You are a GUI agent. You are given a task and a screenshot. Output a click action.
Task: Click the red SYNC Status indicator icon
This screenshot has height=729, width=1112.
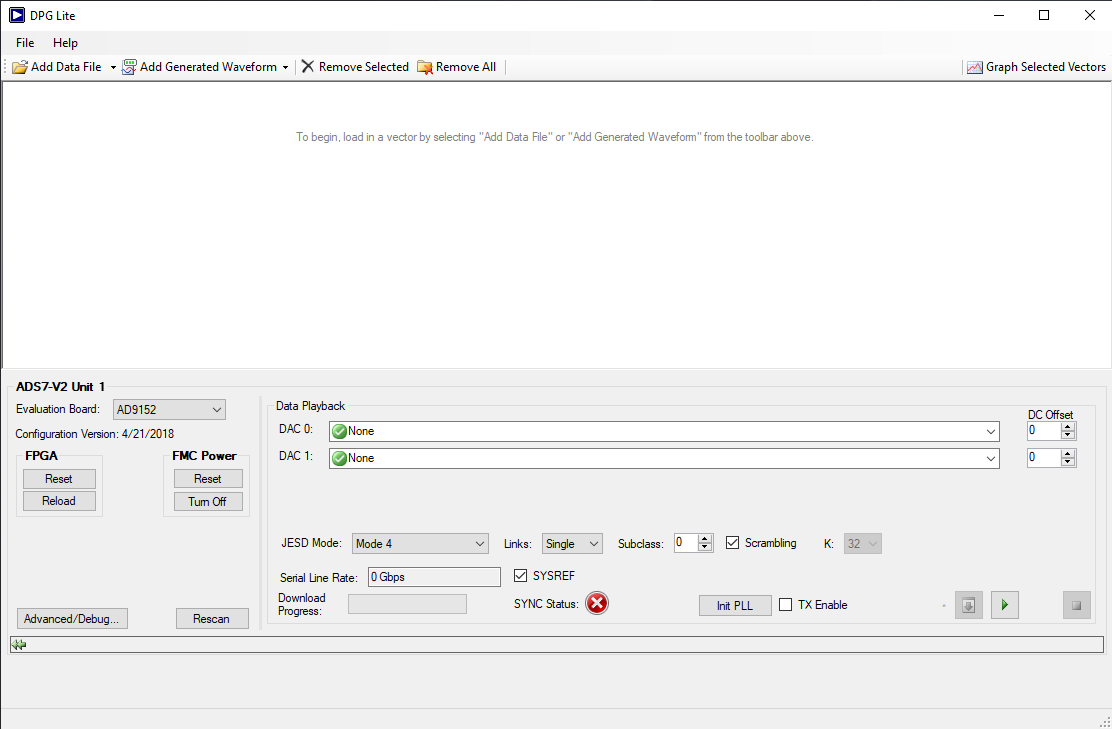(x=597, y=603)
